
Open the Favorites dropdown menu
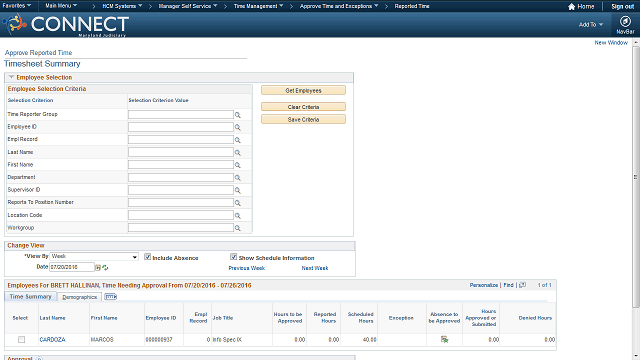coord(17,6)
